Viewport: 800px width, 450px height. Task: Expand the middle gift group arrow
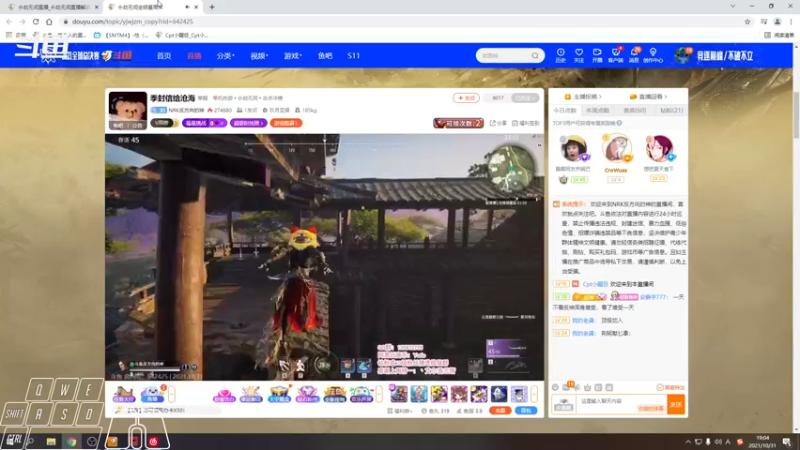(x=379, y=394)
